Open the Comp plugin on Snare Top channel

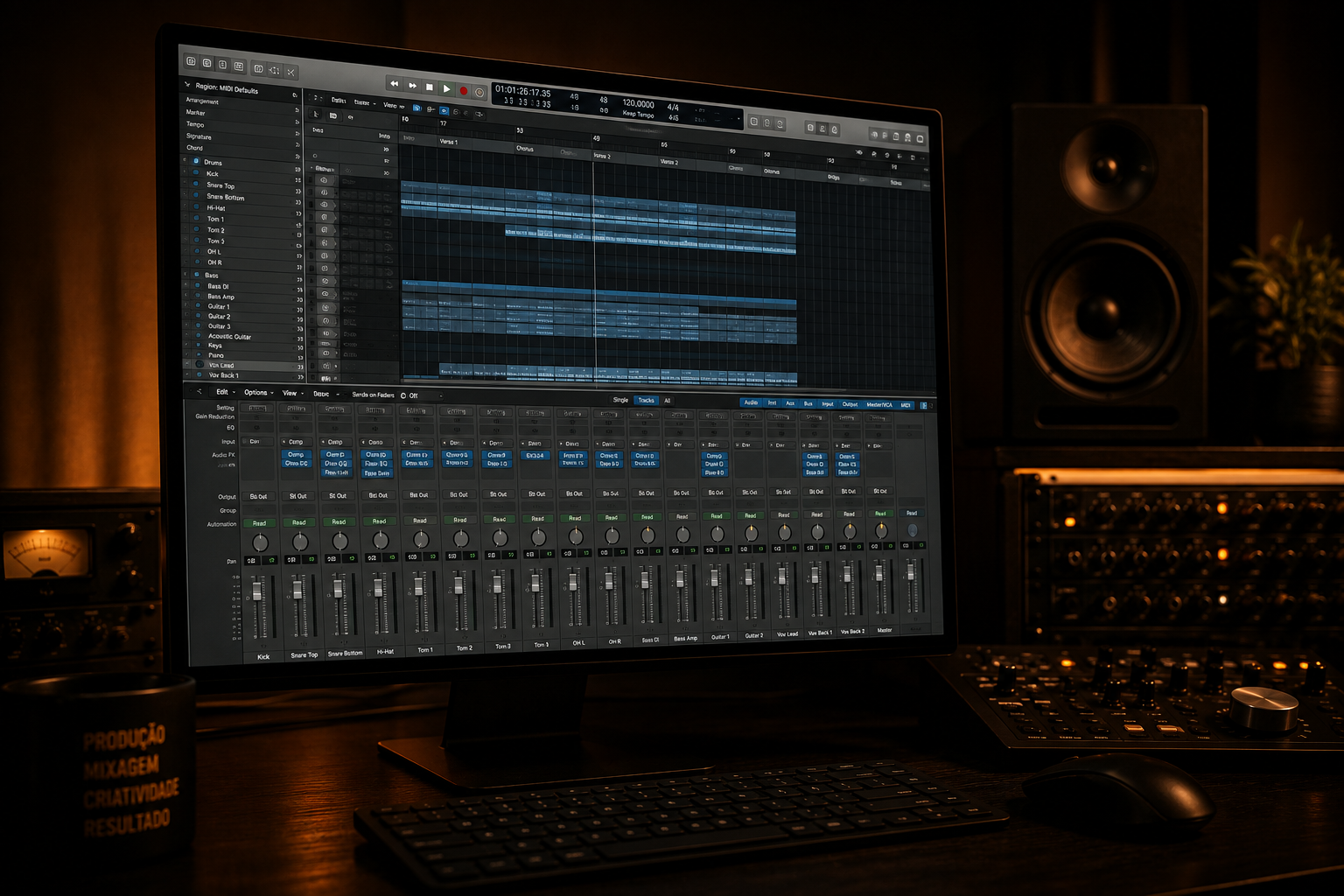point(296,454)
